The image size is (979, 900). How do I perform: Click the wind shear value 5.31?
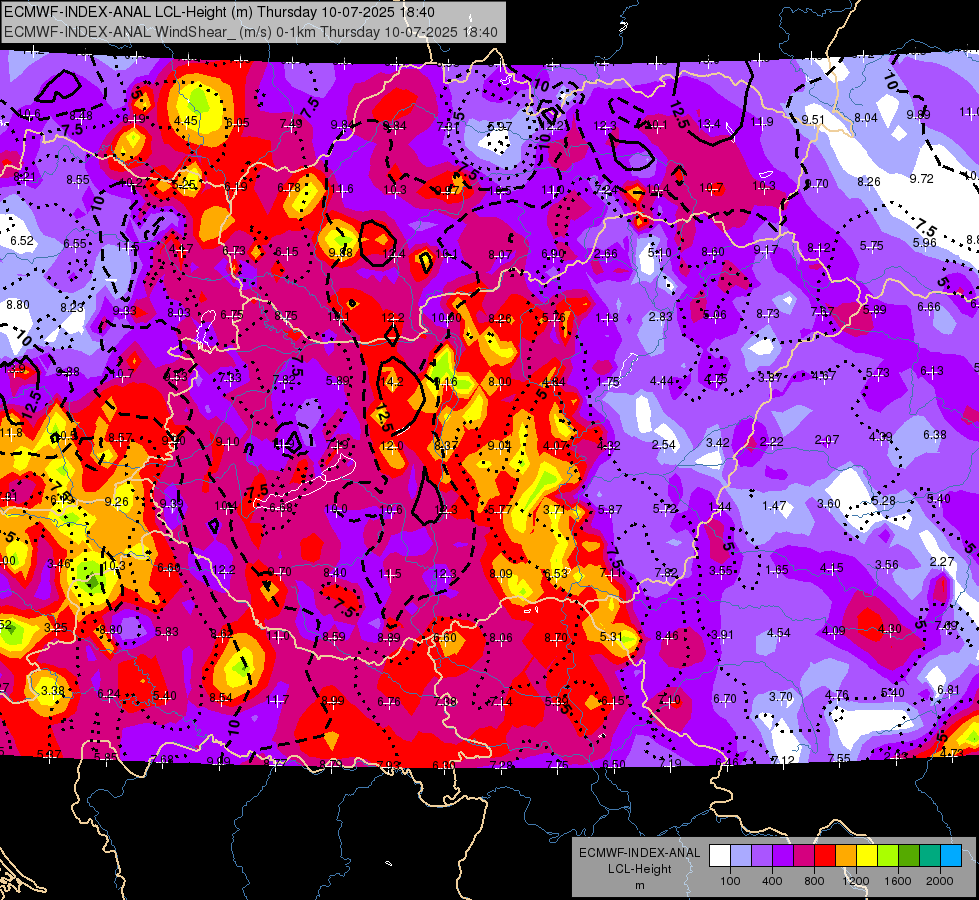pos(611,636)
